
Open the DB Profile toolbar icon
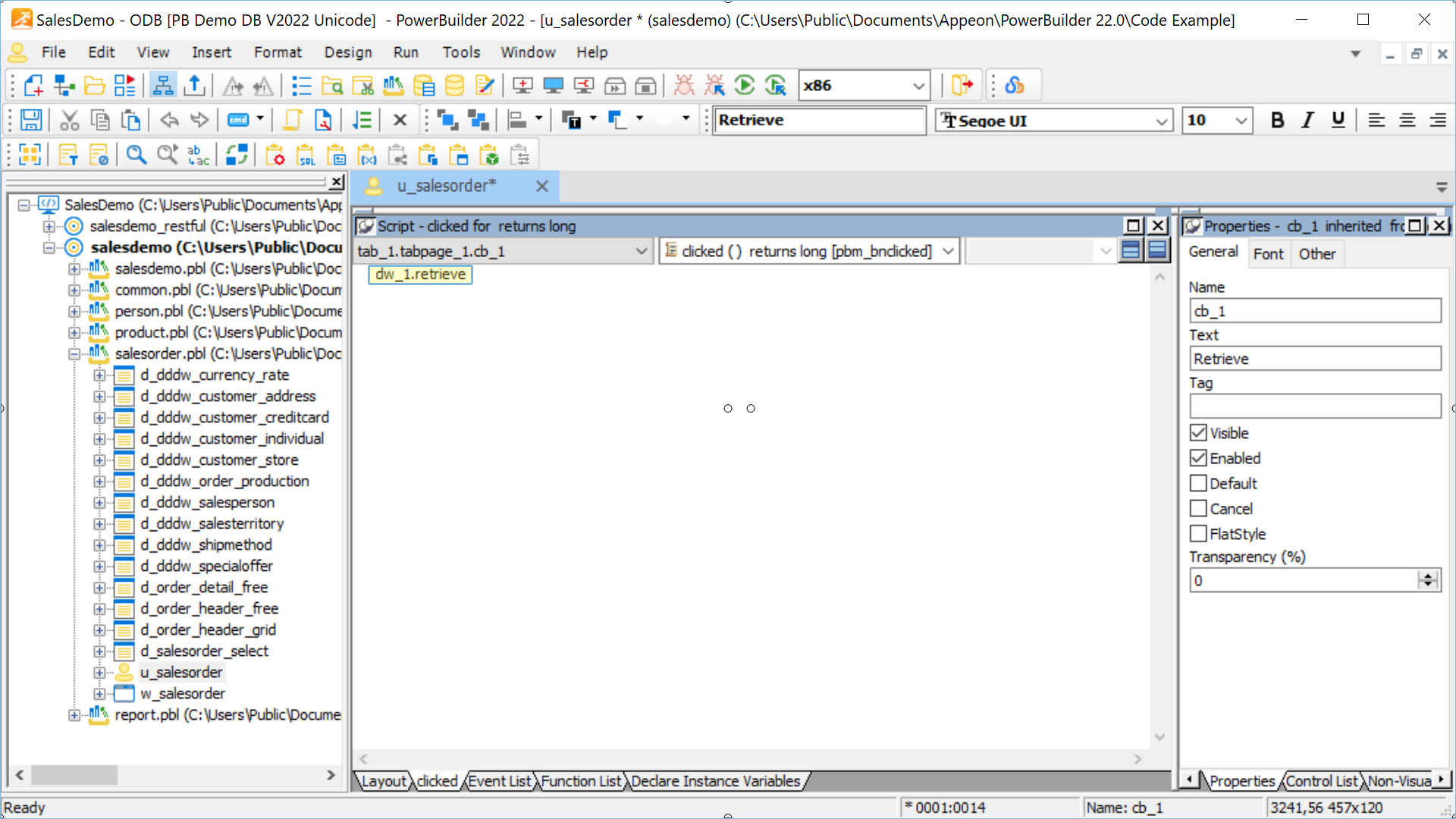click(x=424, y=86)
